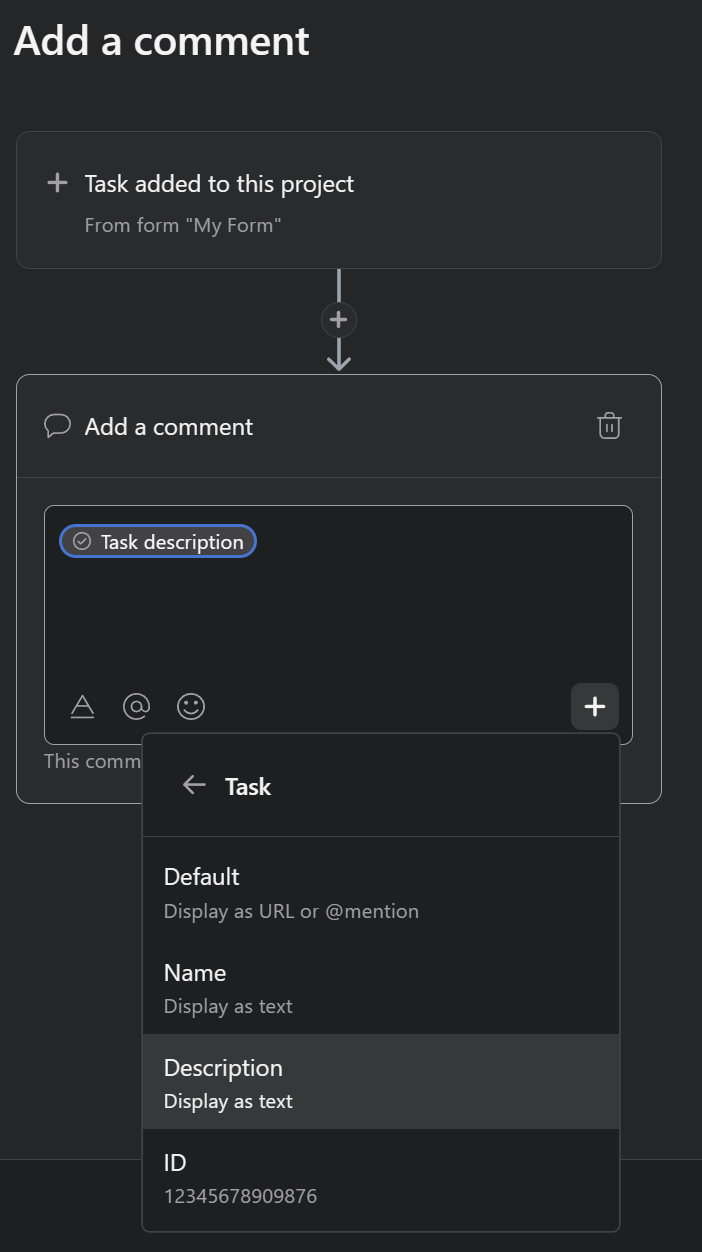This screenshot has width=702, height=1252.
Task: Go back from the Task submenu
Action: click(194, 785)
